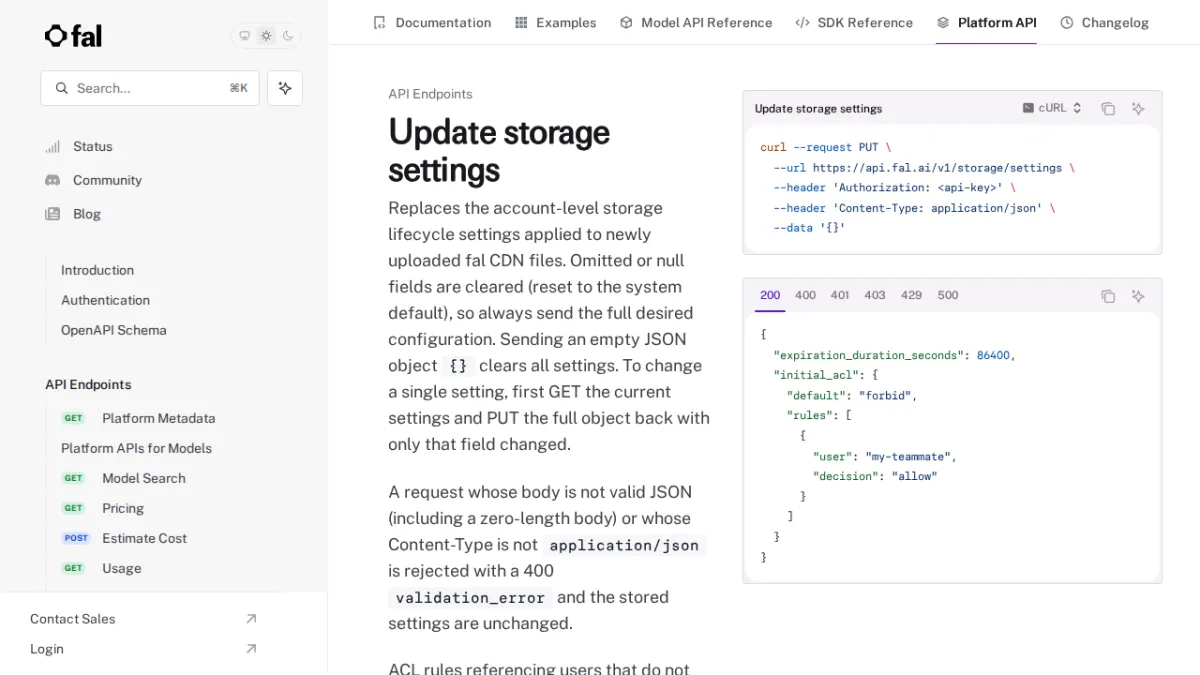Click arrow icon next to Login
The width and height of the screenshot is (1200, 675).
(251, 649)
